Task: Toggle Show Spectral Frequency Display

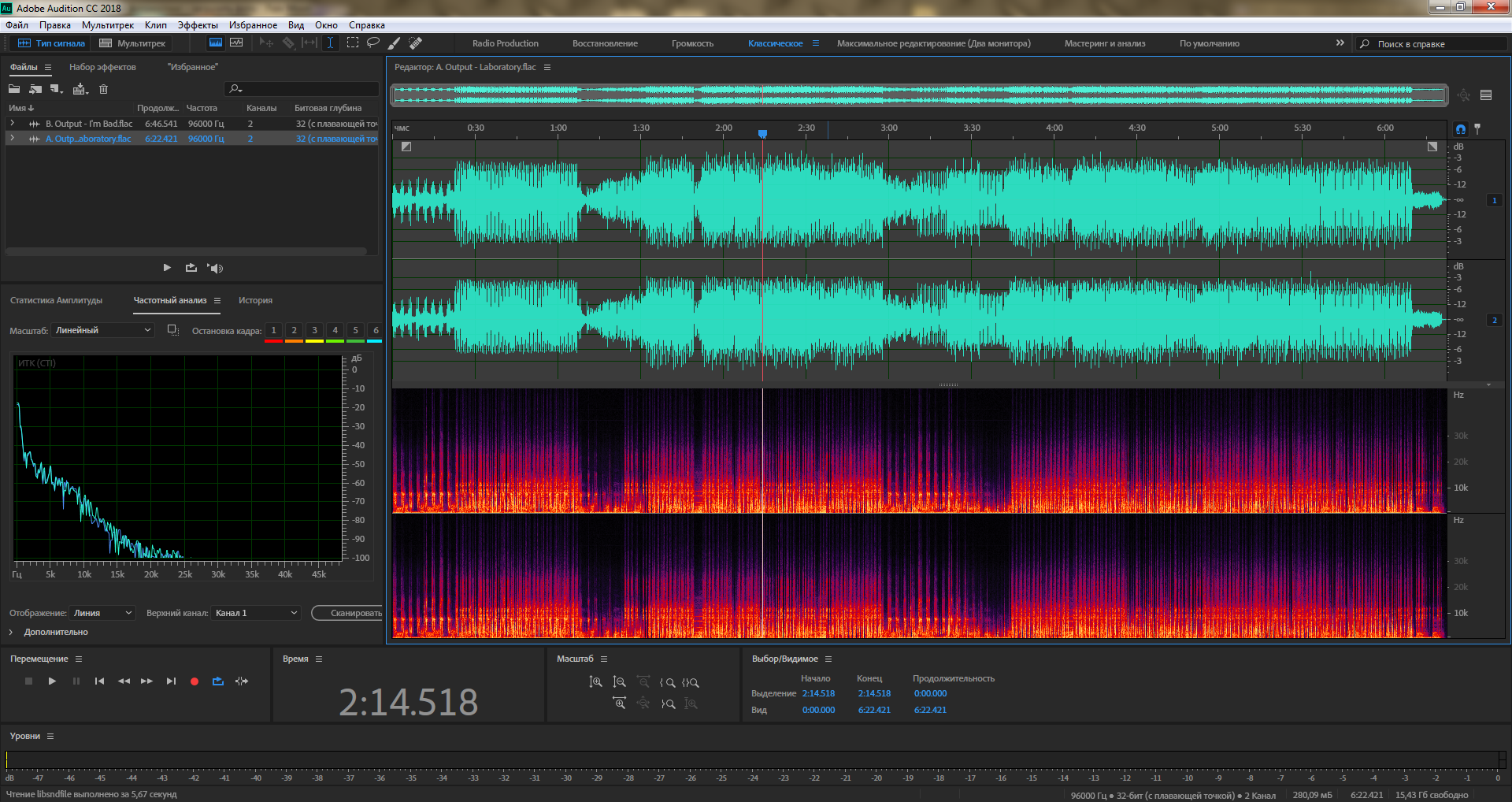Action: point(215,43)
